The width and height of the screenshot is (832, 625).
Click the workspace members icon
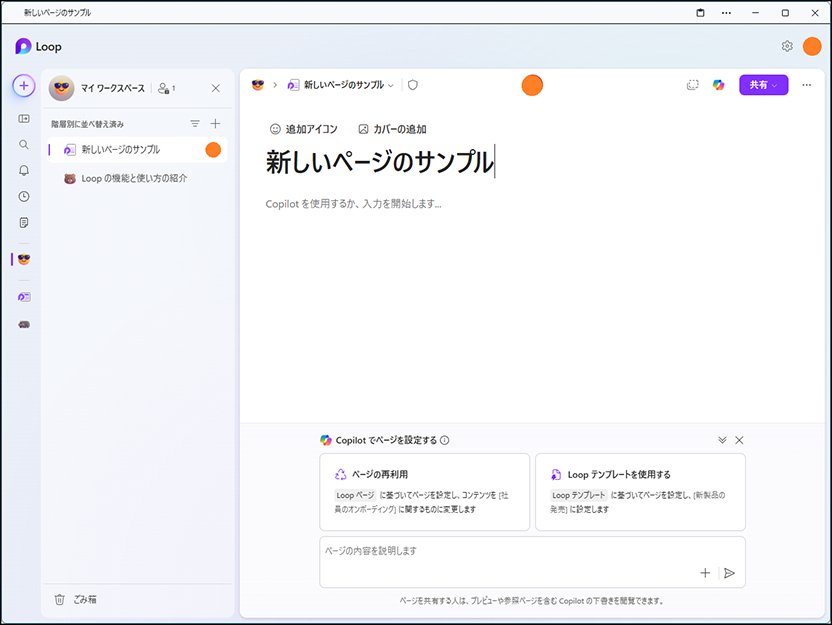166,88
